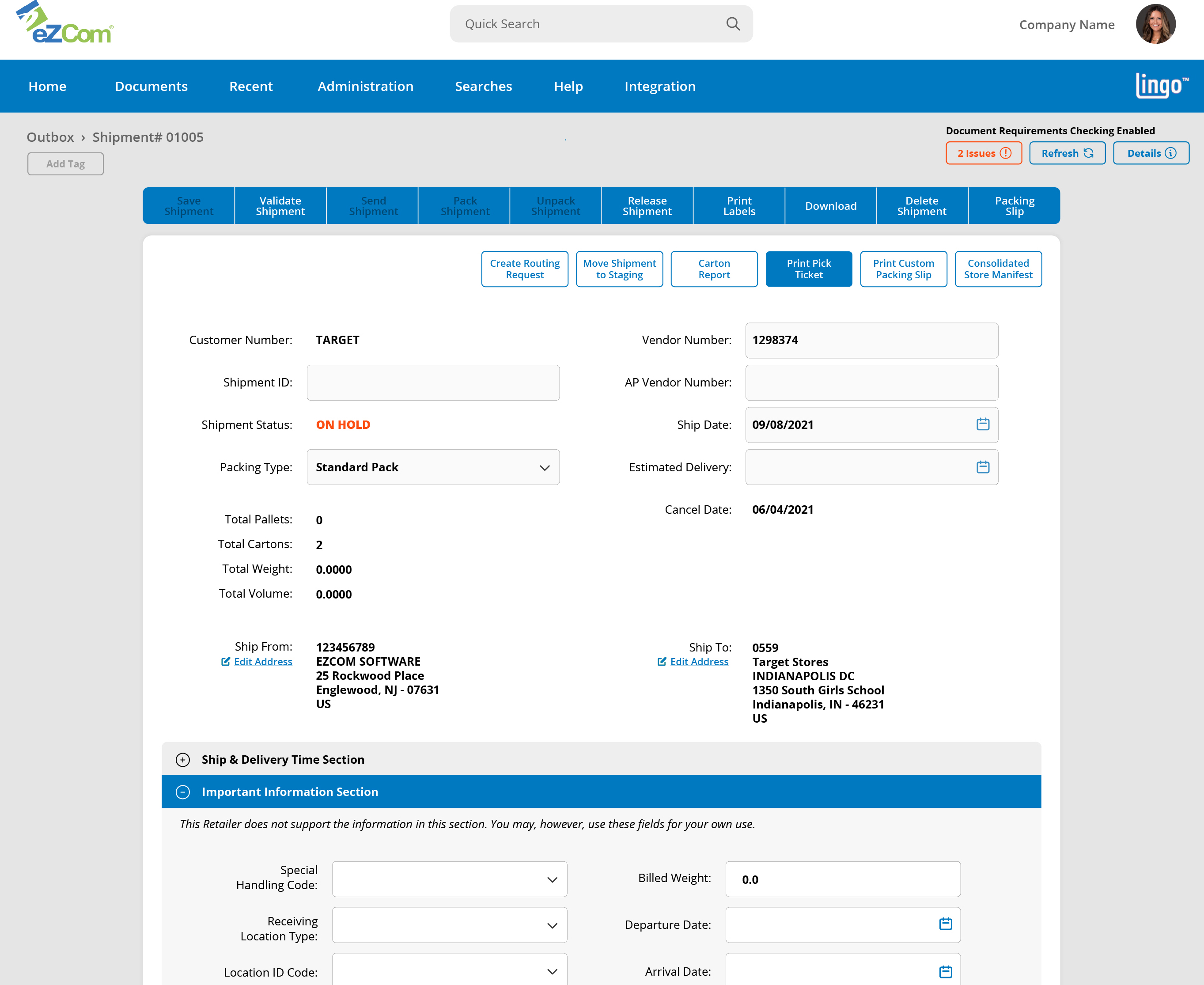Click the Print Pick Ticket button
This screenshot has width=1204, height=985.
[809, 269]
